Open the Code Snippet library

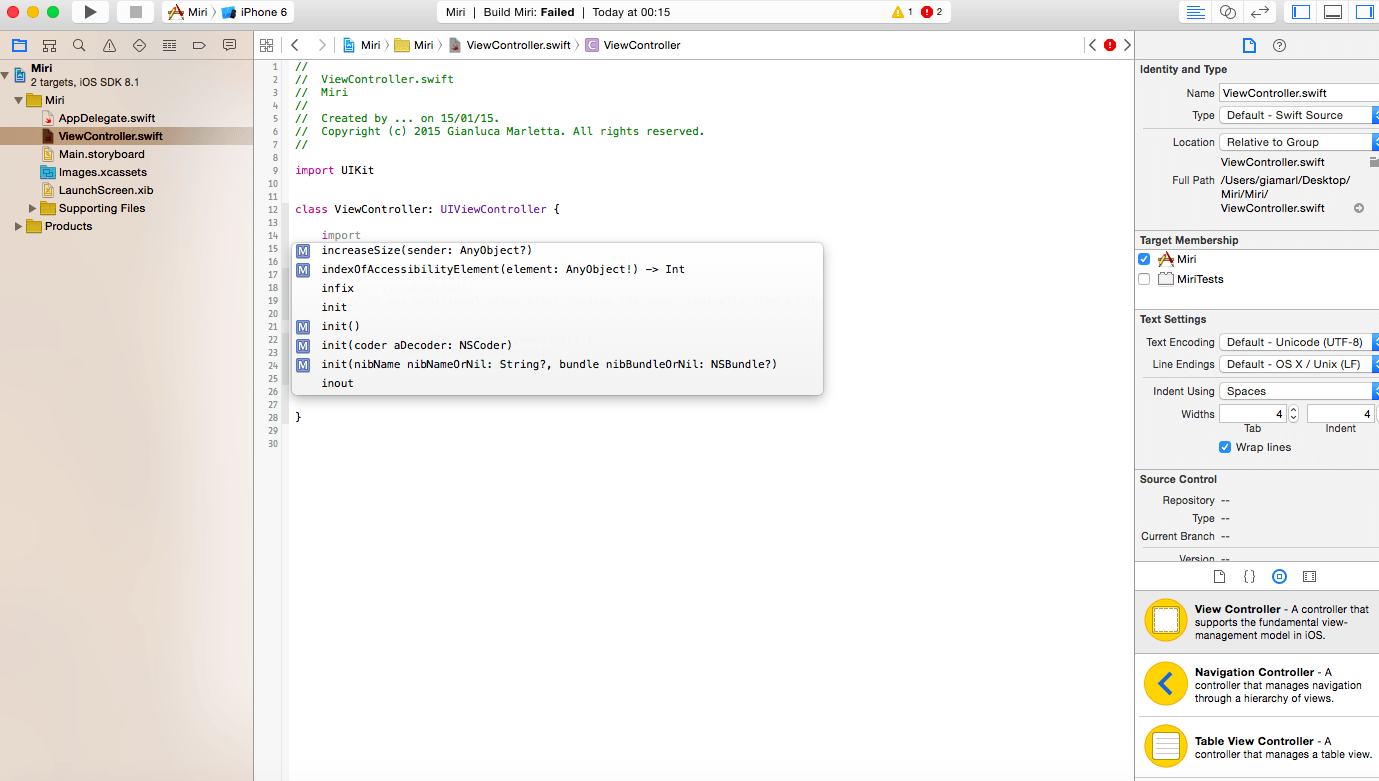tap(1249, 577)
